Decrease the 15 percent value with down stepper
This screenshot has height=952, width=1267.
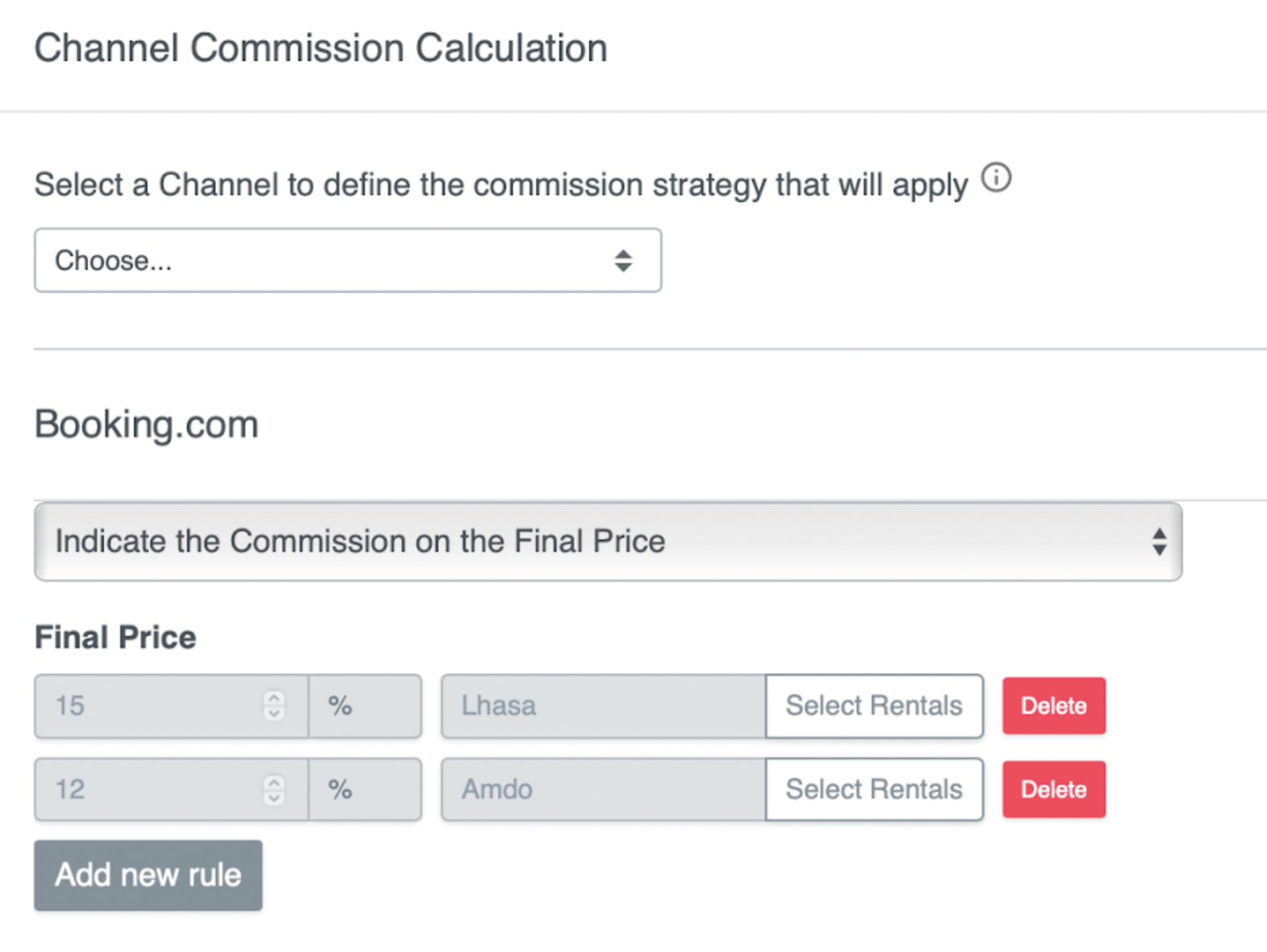(x=274, y=713)
